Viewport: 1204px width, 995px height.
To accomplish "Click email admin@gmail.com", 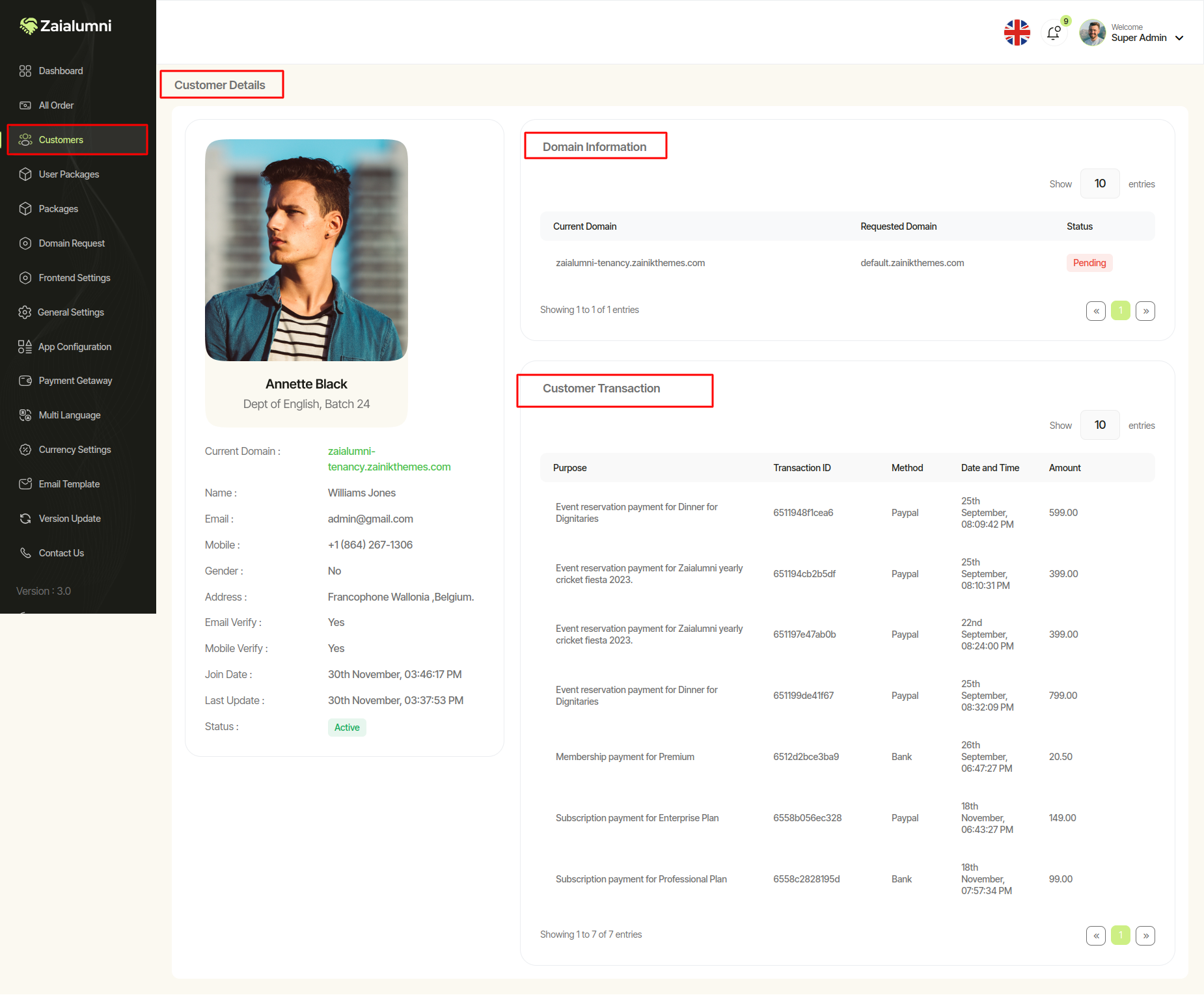I will pos(370,519).
